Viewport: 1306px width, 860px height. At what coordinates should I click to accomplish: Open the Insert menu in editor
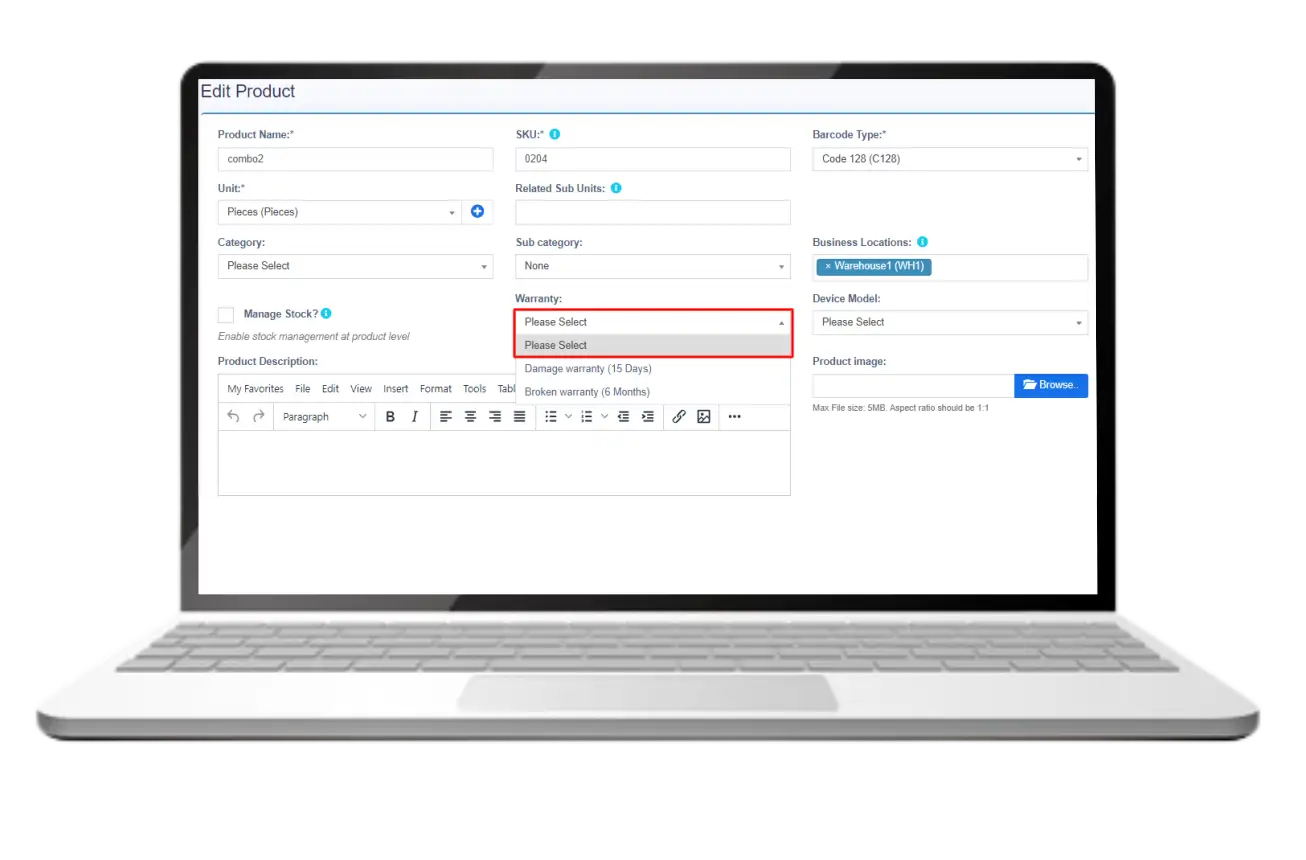pos(395,389)
